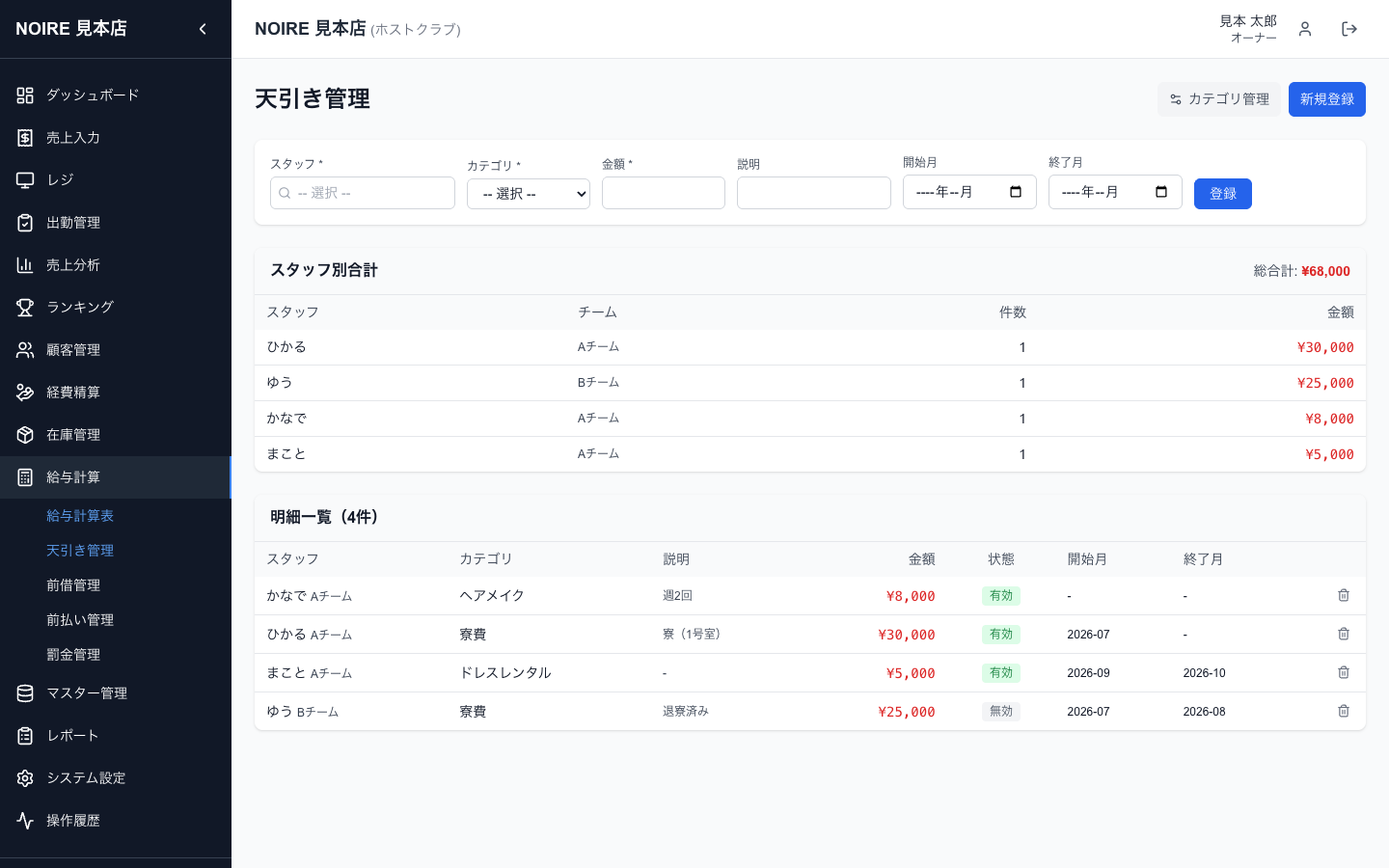This screenshot has height=868, width=1389.
Task: Click the ¥68,000 total amount
Action: (1325, 271)
